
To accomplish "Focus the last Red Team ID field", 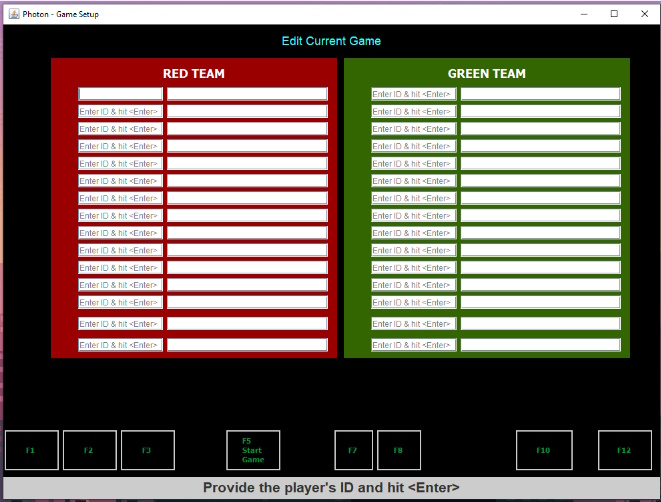I will coord(121,345).
